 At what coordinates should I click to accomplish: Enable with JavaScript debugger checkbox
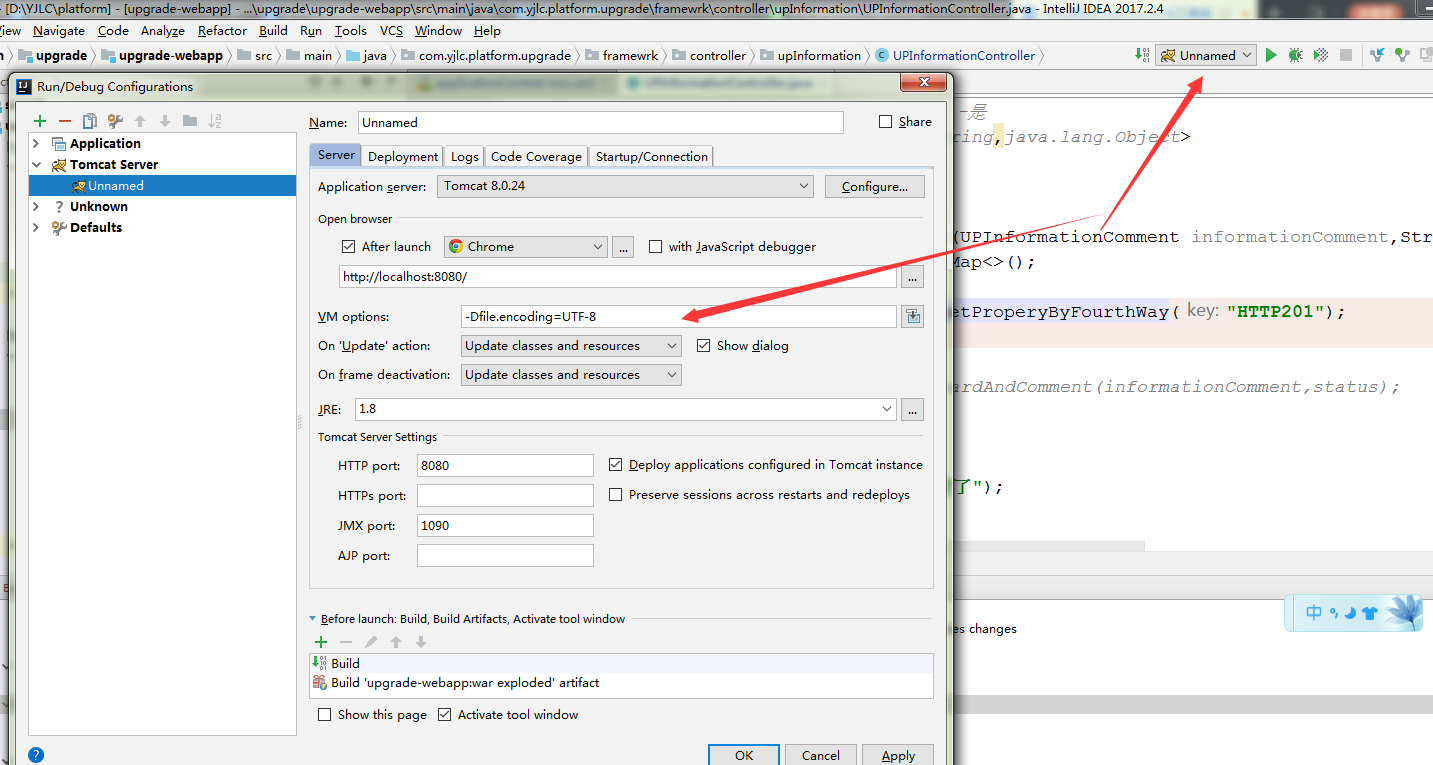656,246
